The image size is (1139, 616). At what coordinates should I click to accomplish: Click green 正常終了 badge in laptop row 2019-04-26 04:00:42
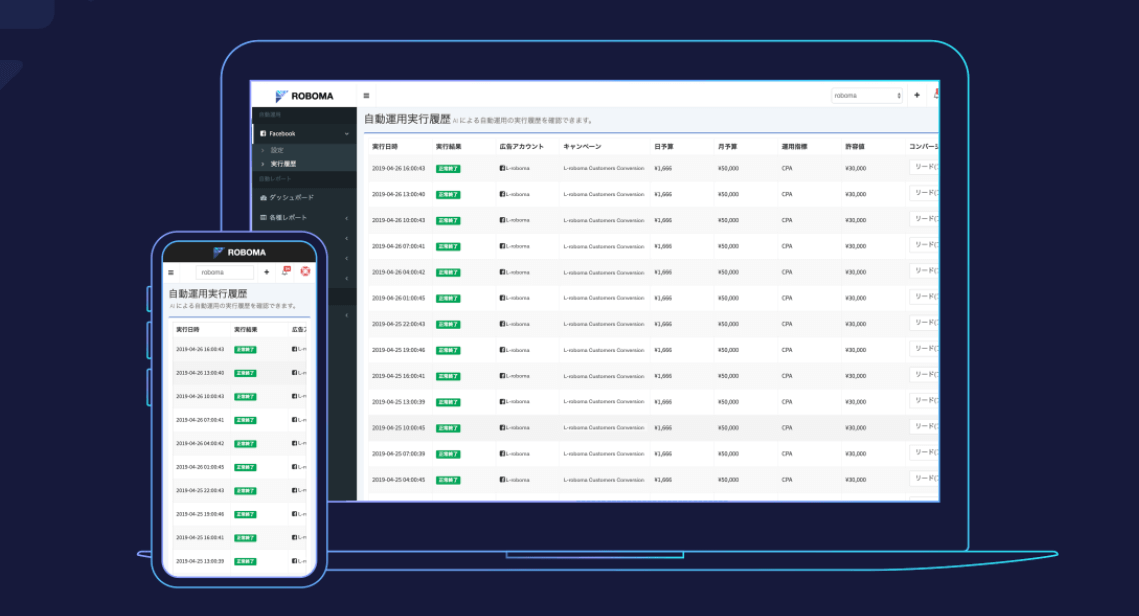tap(447, 272)
